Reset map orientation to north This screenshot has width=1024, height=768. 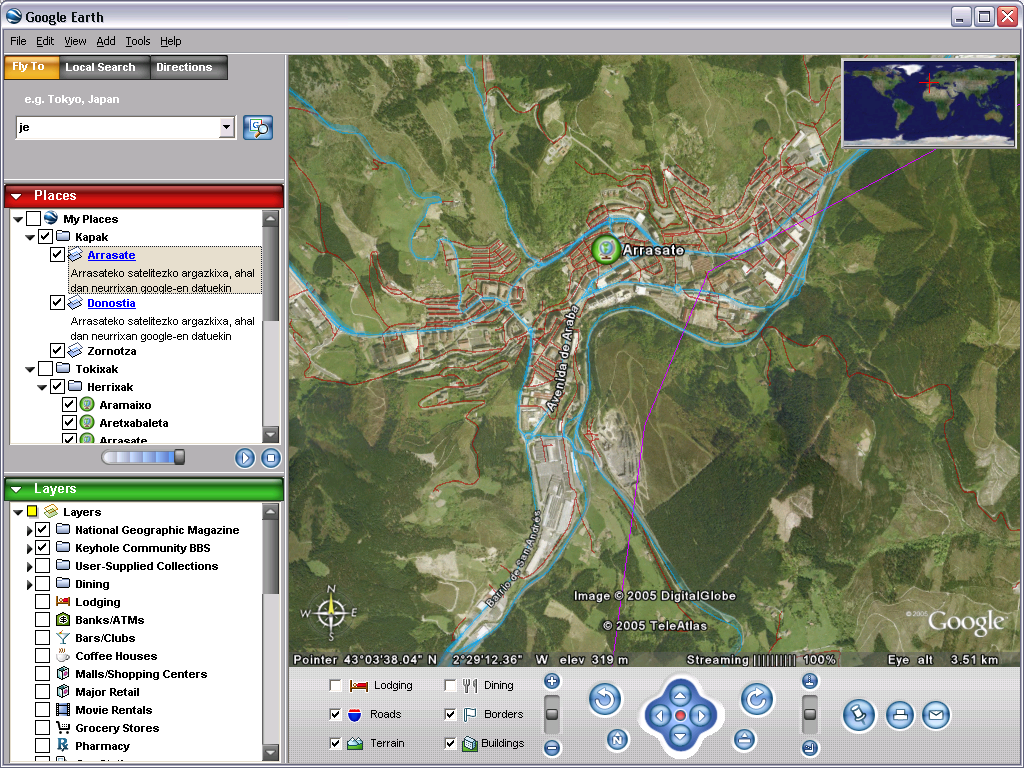(618, 740)
